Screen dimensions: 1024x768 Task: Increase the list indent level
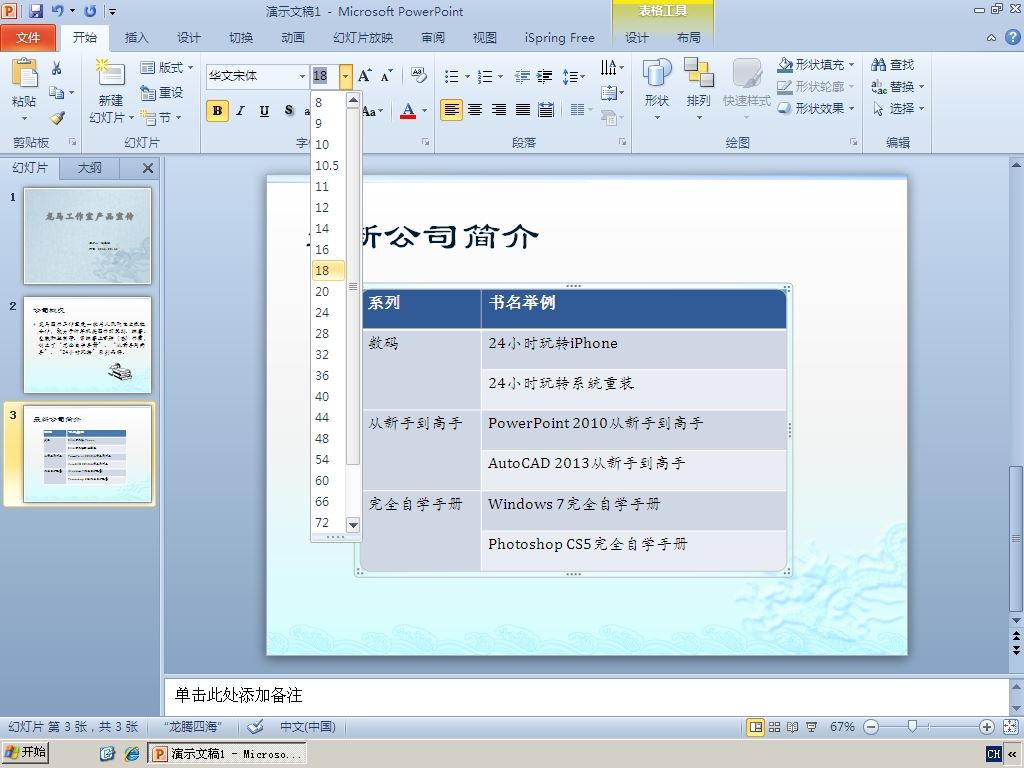tap(545, 77)
